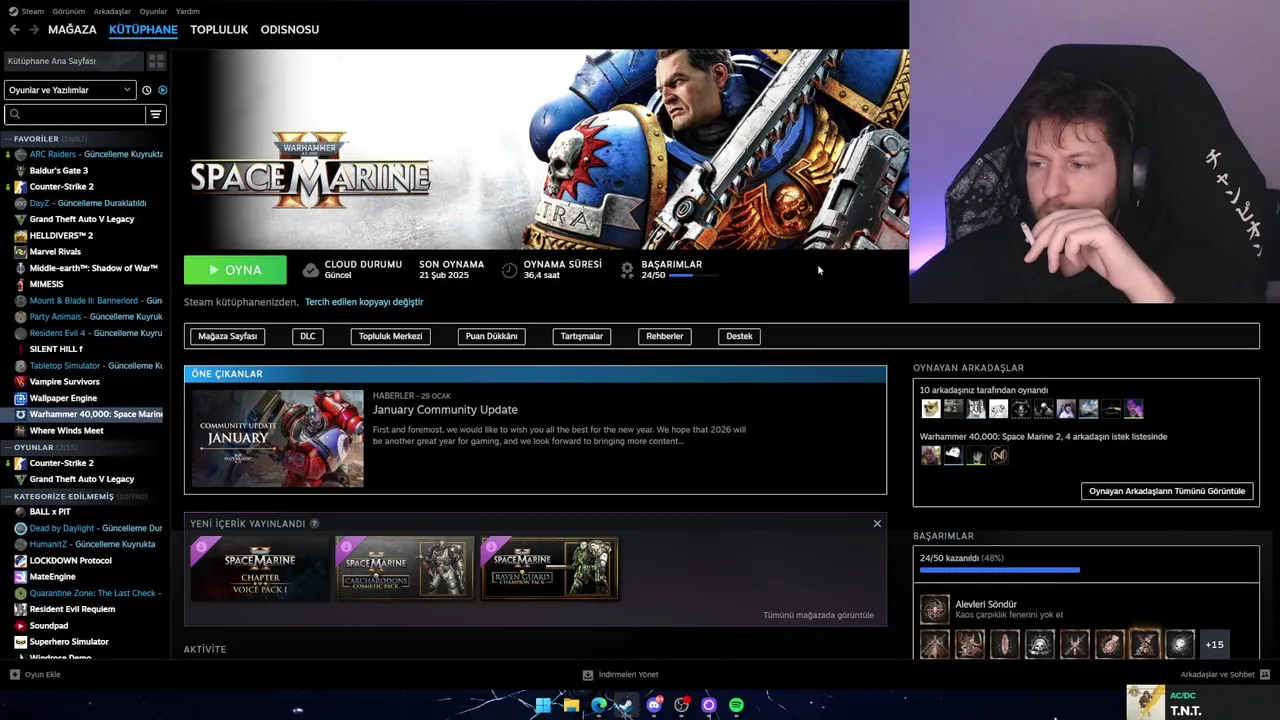
Task: Switch to the TOPLULUK tab
Action: click(x=219, y=30)
